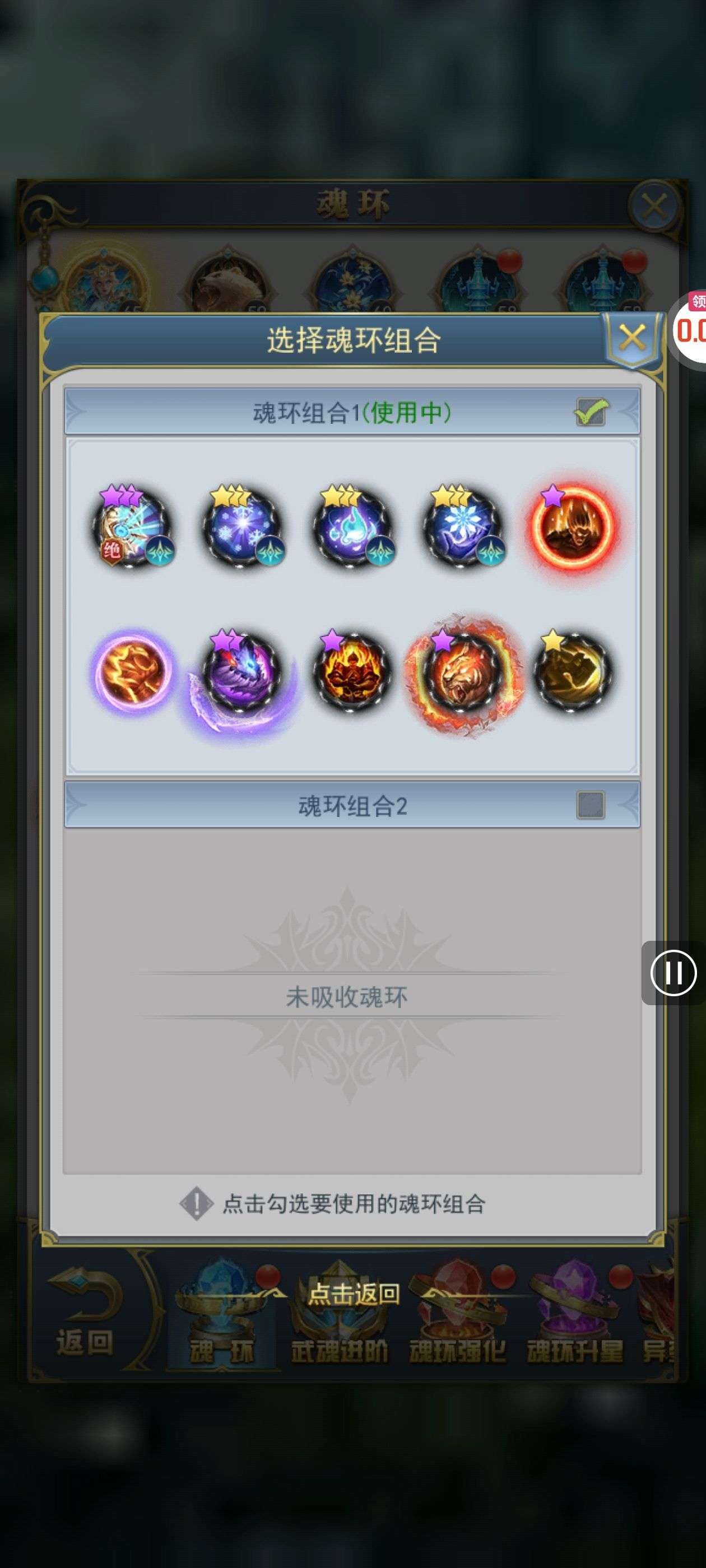Select the ice crystal hand soul ring
The image size is (706, 1568).
[x=463, y=526]
